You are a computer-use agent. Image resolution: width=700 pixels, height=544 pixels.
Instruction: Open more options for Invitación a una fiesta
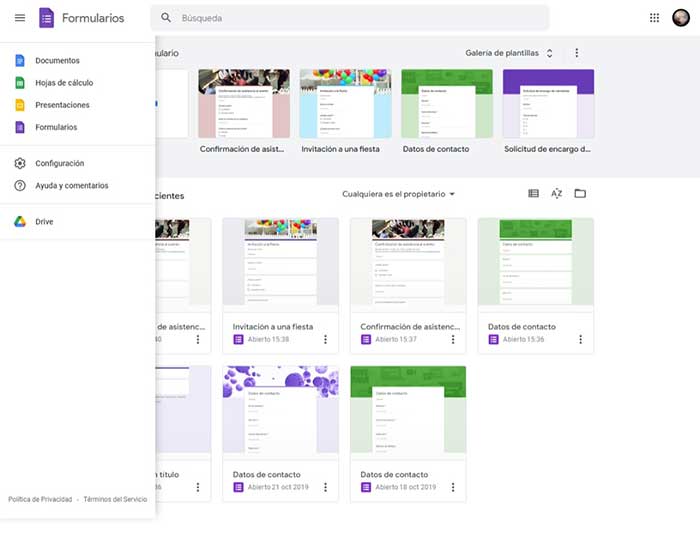click(325, 340)
